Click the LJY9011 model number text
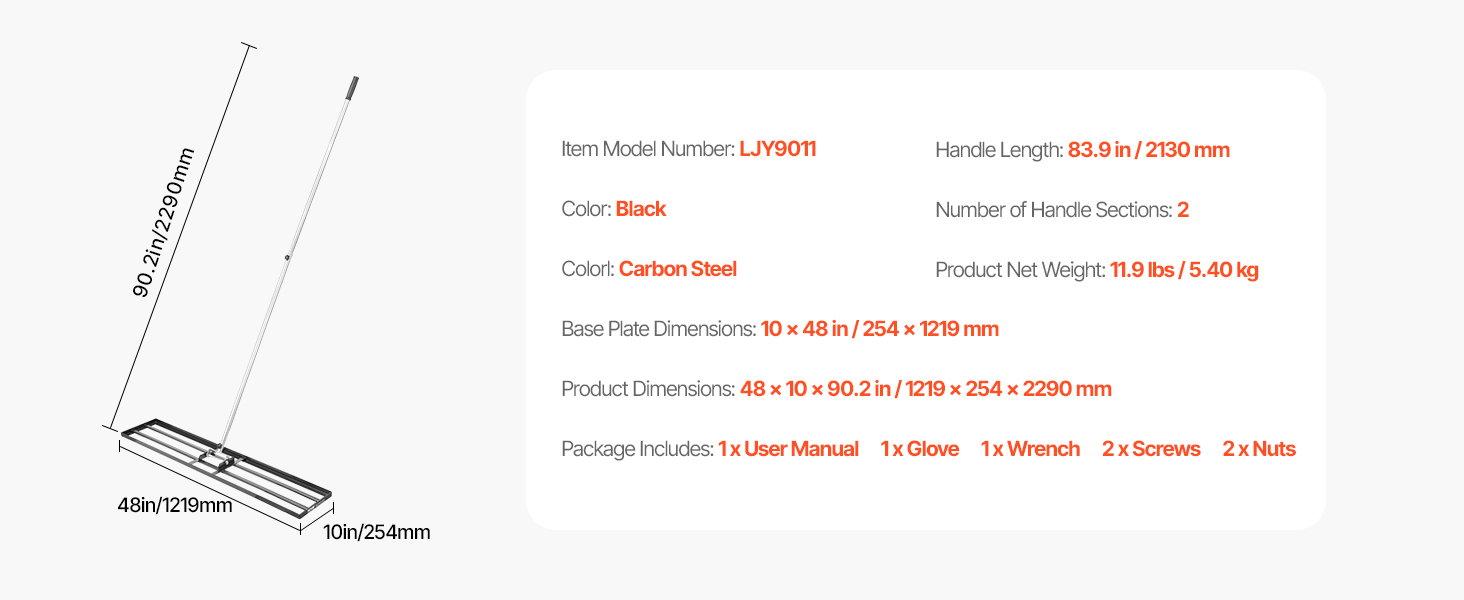Viewport: 1464px width, 600px height. [777, 149]
